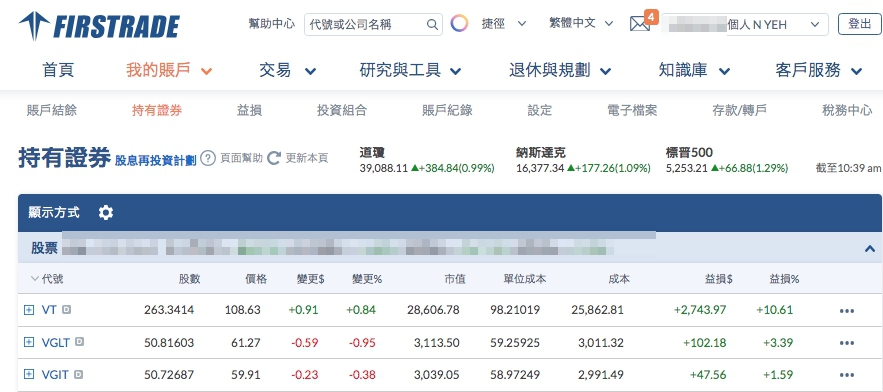Click the 登出 button

coord(859,24)
